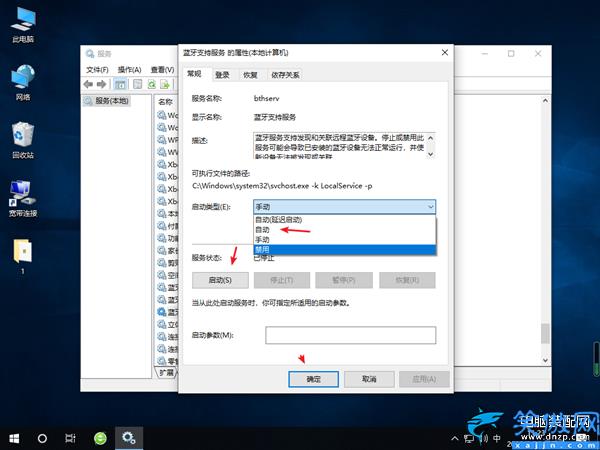The width and height of the screenshot is (600, 450).
Task: Click the 取消 button
Action: (x=369, y=379)
